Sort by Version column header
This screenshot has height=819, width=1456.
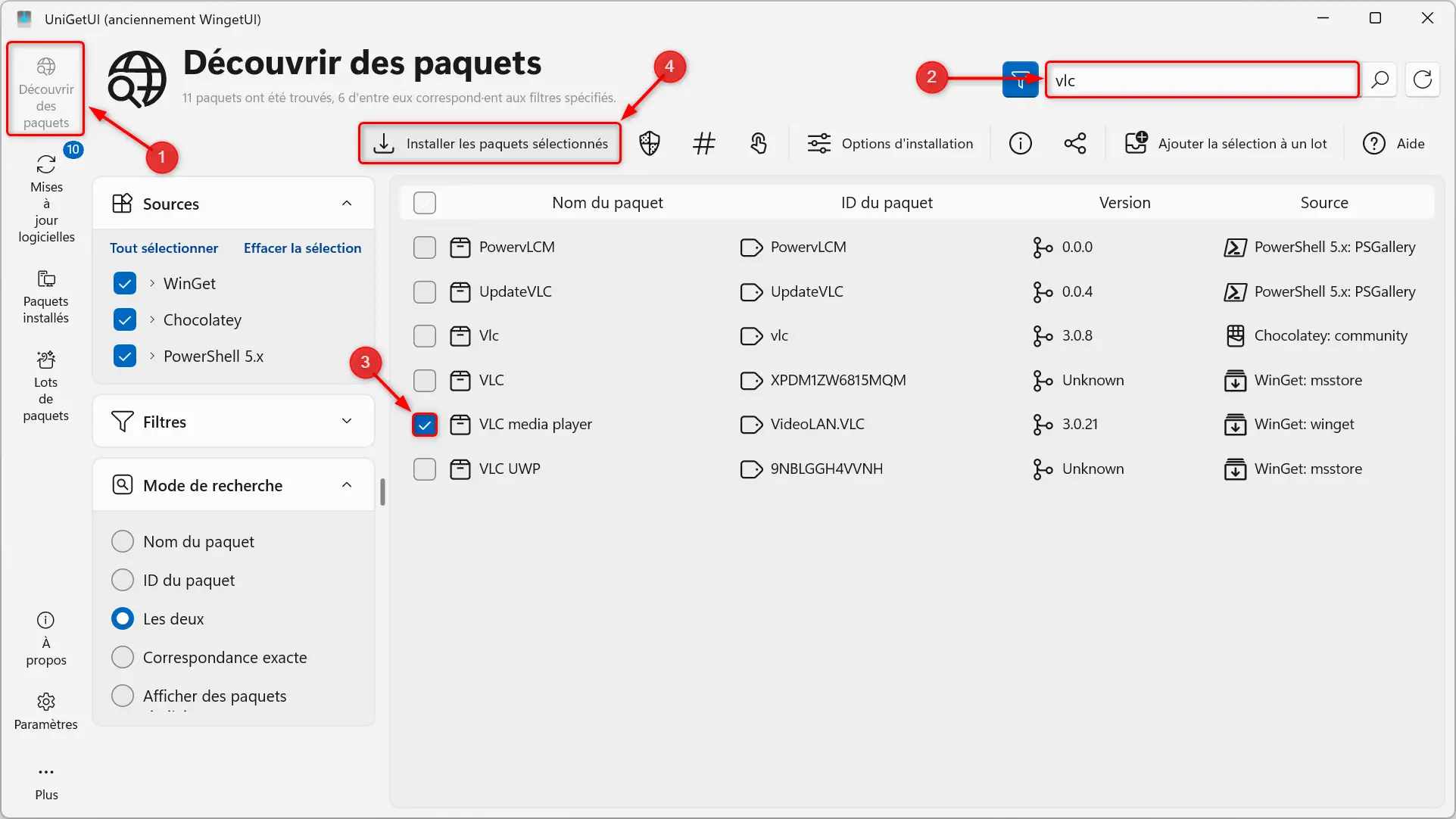[x=1124, y=202]
